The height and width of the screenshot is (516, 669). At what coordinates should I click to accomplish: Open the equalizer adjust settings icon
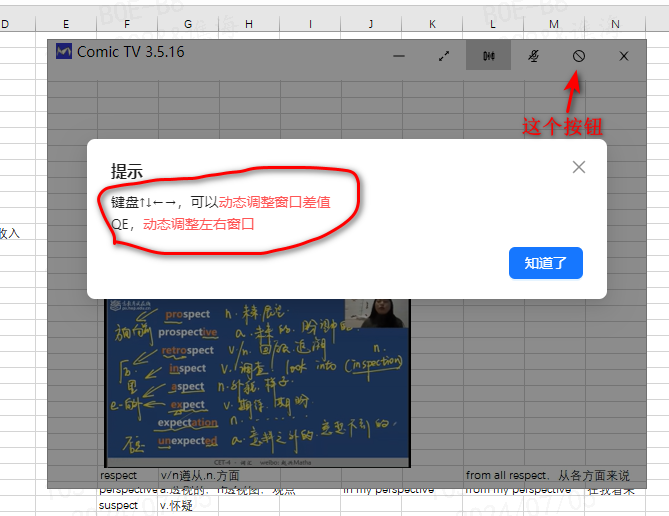pos(489,55)
